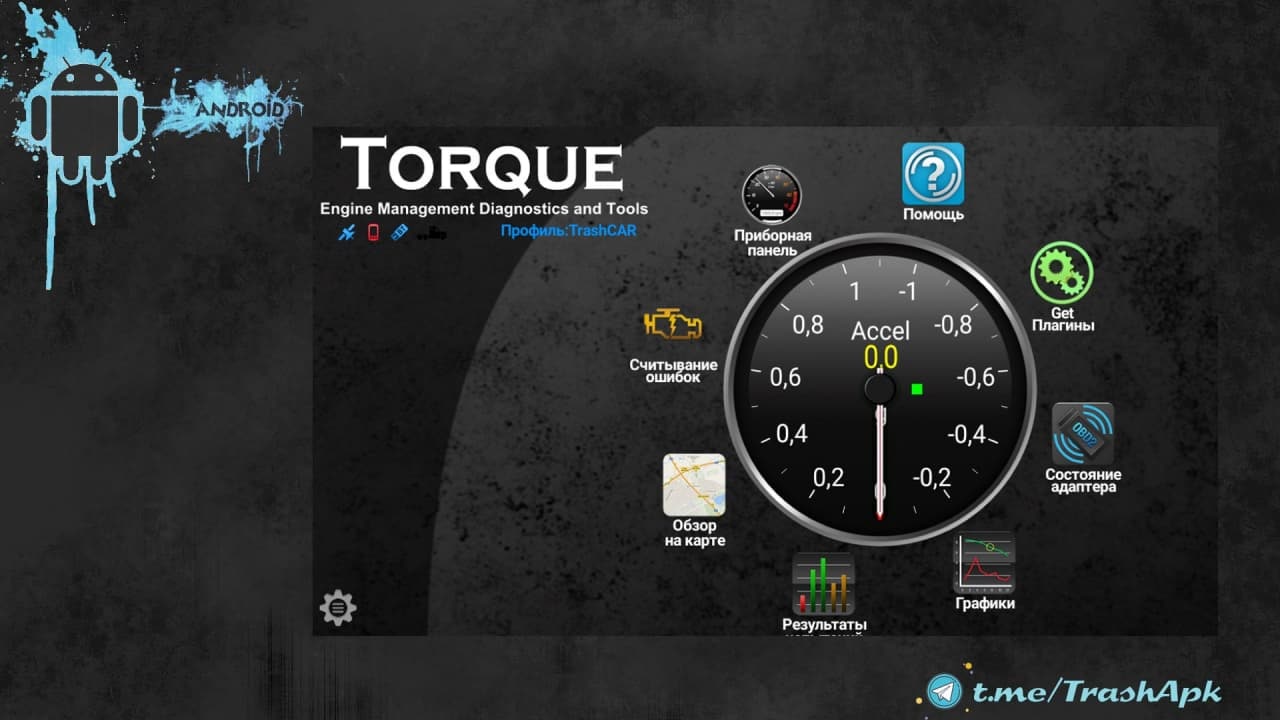Image resolution: width=1280 pixels, height=720 pixels.
Task: Open the Приборная панель dashboard gauge icon
Action: tap(772, 195)
